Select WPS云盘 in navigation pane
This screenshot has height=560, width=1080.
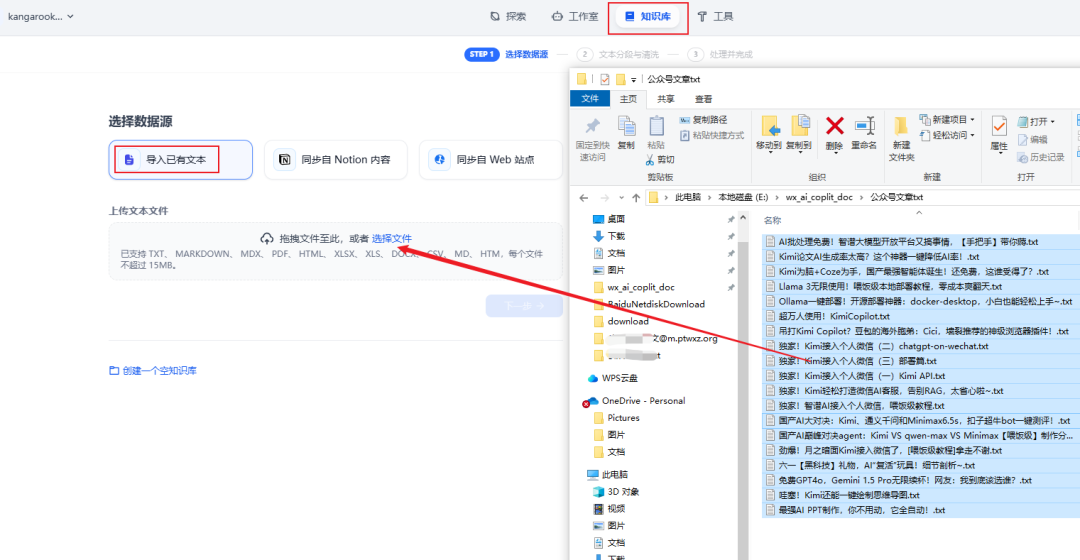click(612, 378)
